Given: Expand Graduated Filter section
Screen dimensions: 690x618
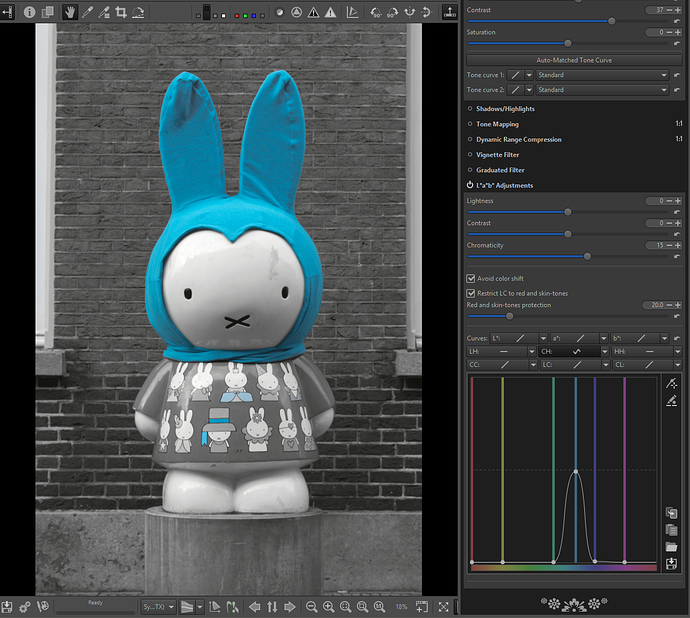Looking at the screenshot, I should click(x=500, y=170).
